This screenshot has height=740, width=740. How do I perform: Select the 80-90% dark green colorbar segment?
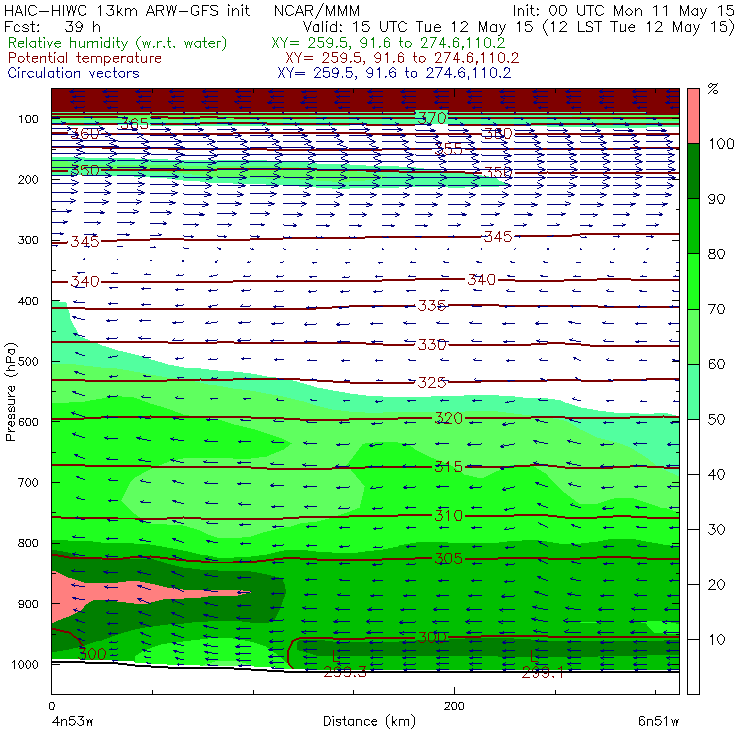tap(693, 226)
